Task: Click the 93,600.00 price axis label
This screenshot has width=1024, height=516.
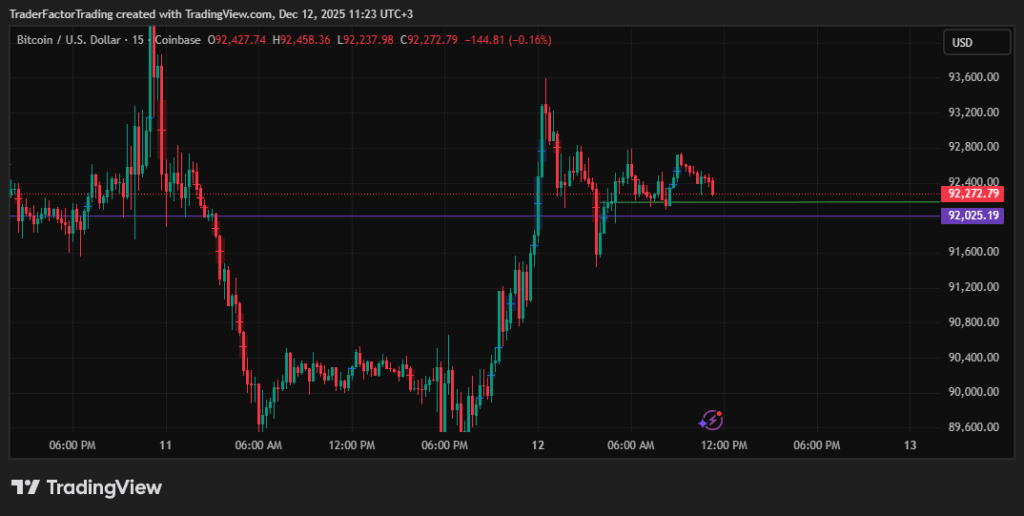Action: coord(973,77)
